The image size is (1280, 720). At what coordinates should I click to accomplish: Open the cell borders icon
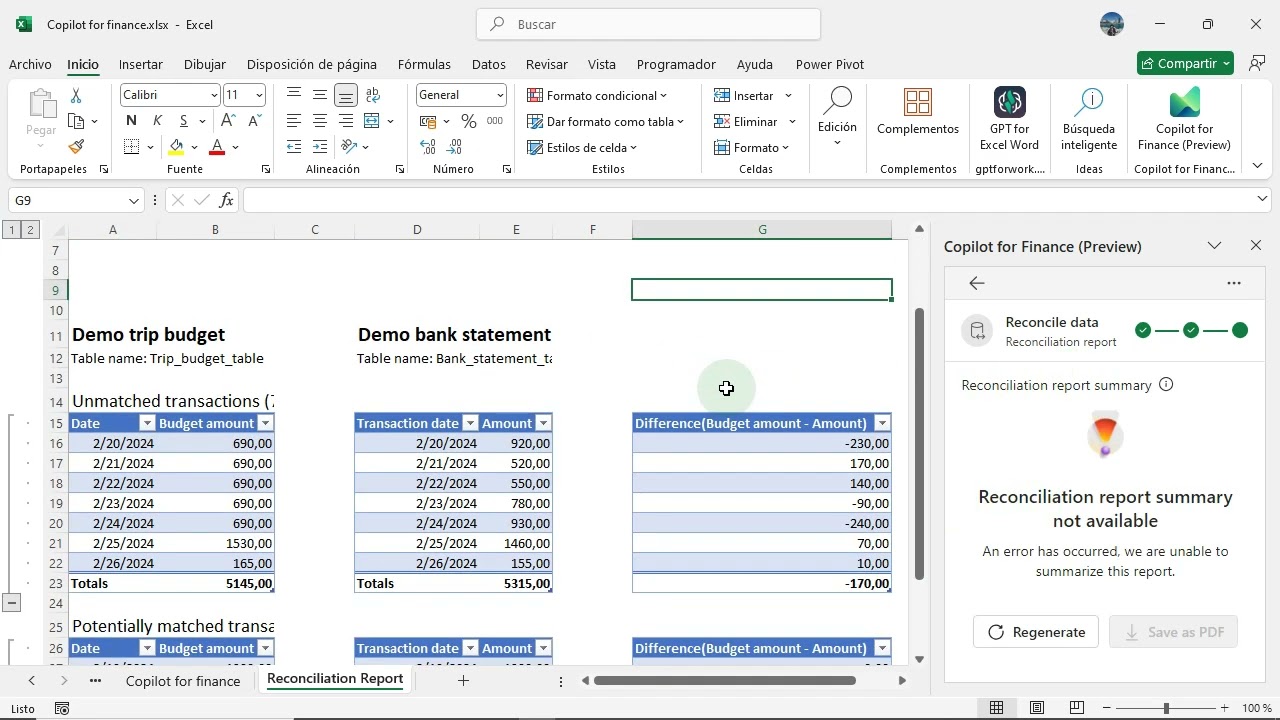(131, 147)
